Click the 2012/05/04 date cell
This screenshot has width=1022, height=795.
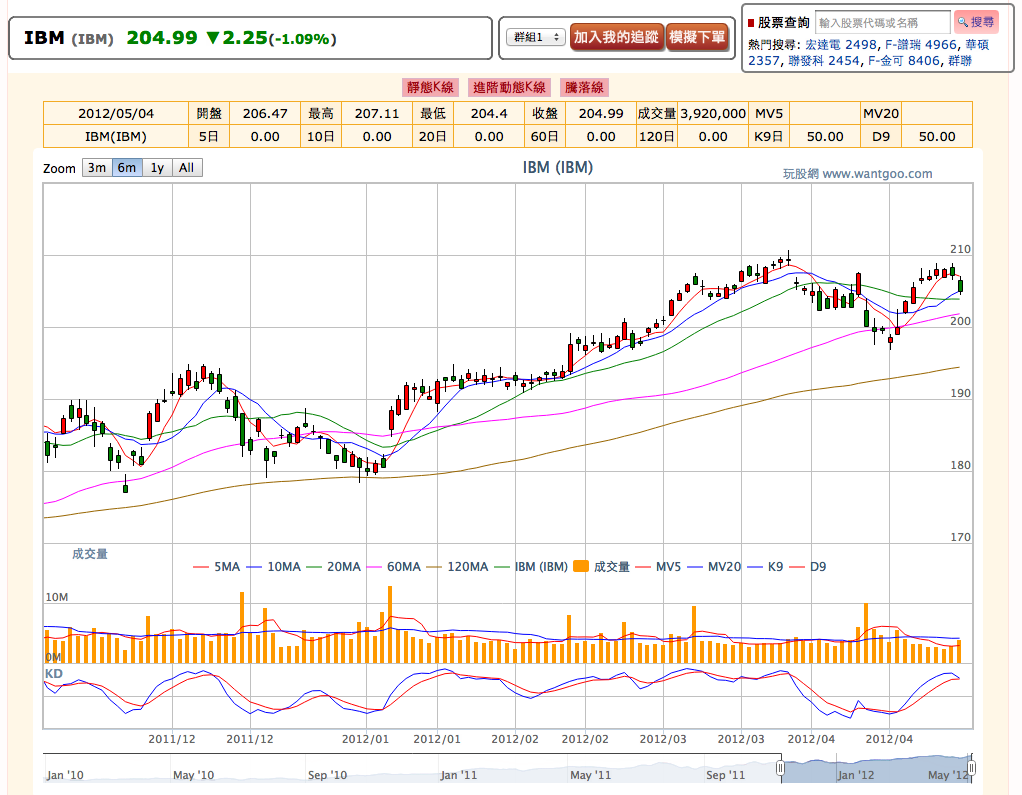(116, 113)
